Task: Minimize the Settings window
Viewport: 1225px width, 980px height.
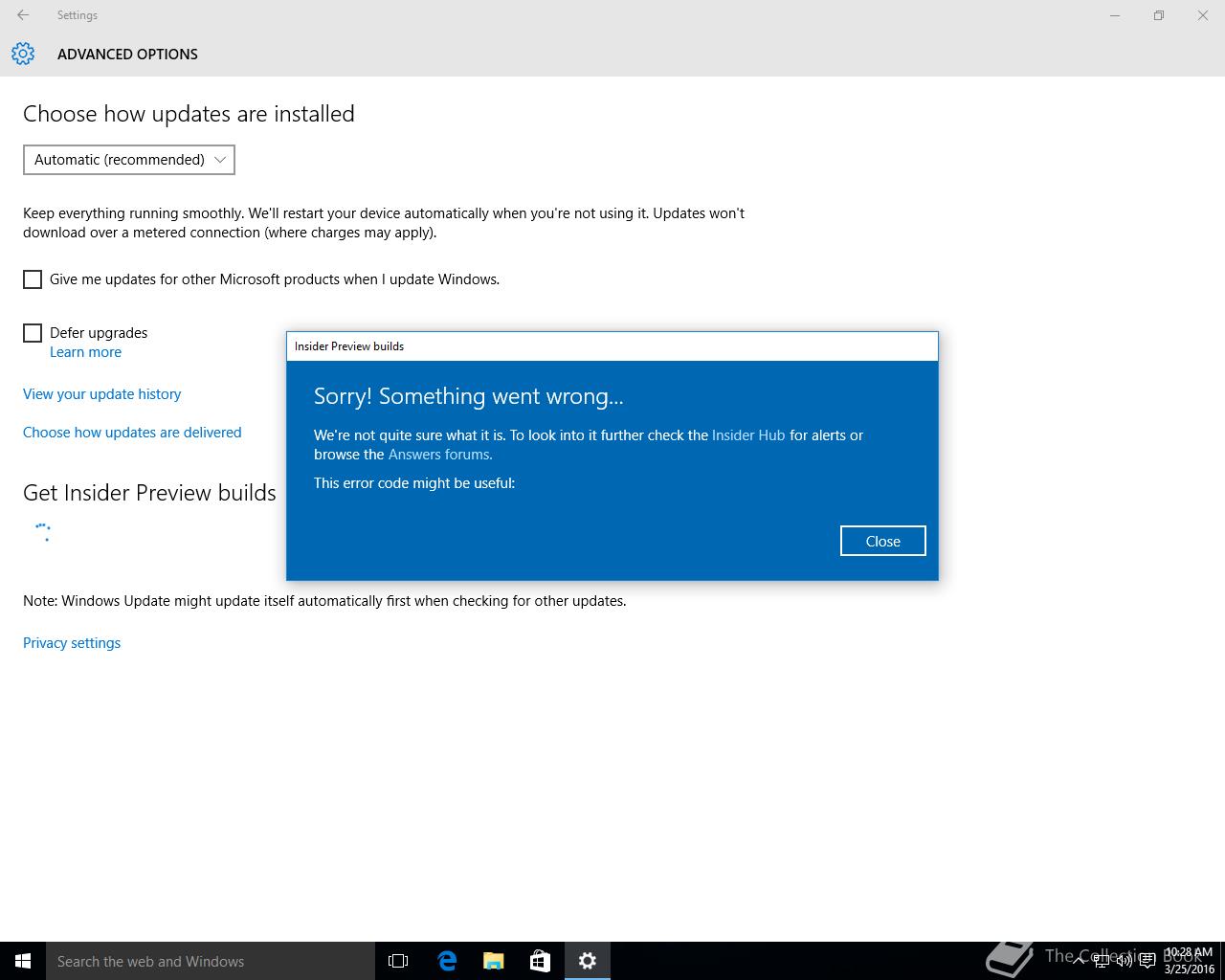Action: click(x=1115, y=15)
